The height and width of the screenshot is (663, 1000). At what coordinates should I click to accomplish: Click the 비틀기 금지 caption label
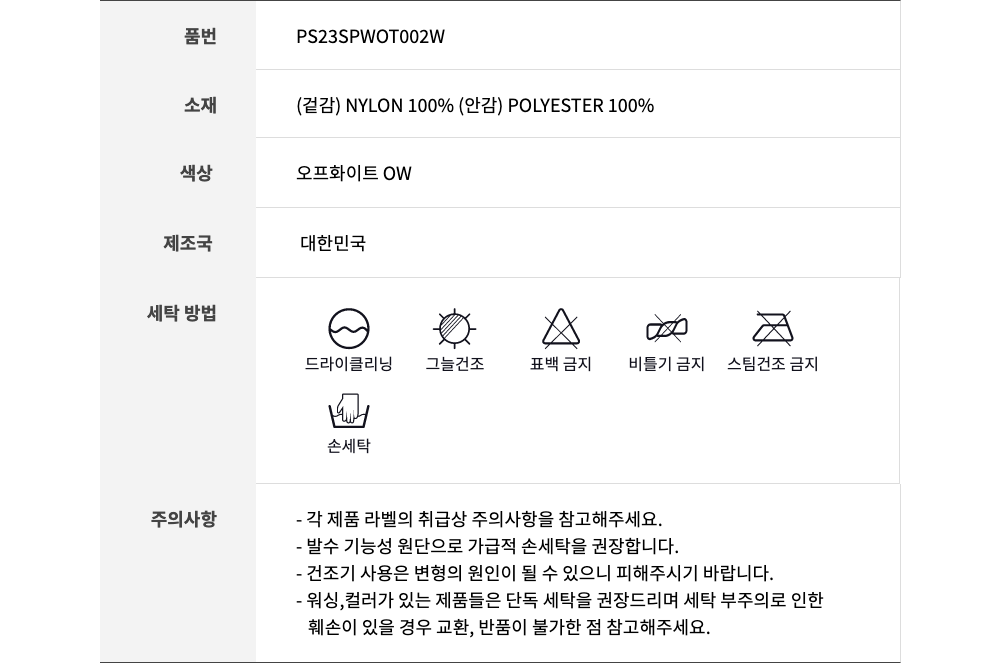click(x=666, y=364)
